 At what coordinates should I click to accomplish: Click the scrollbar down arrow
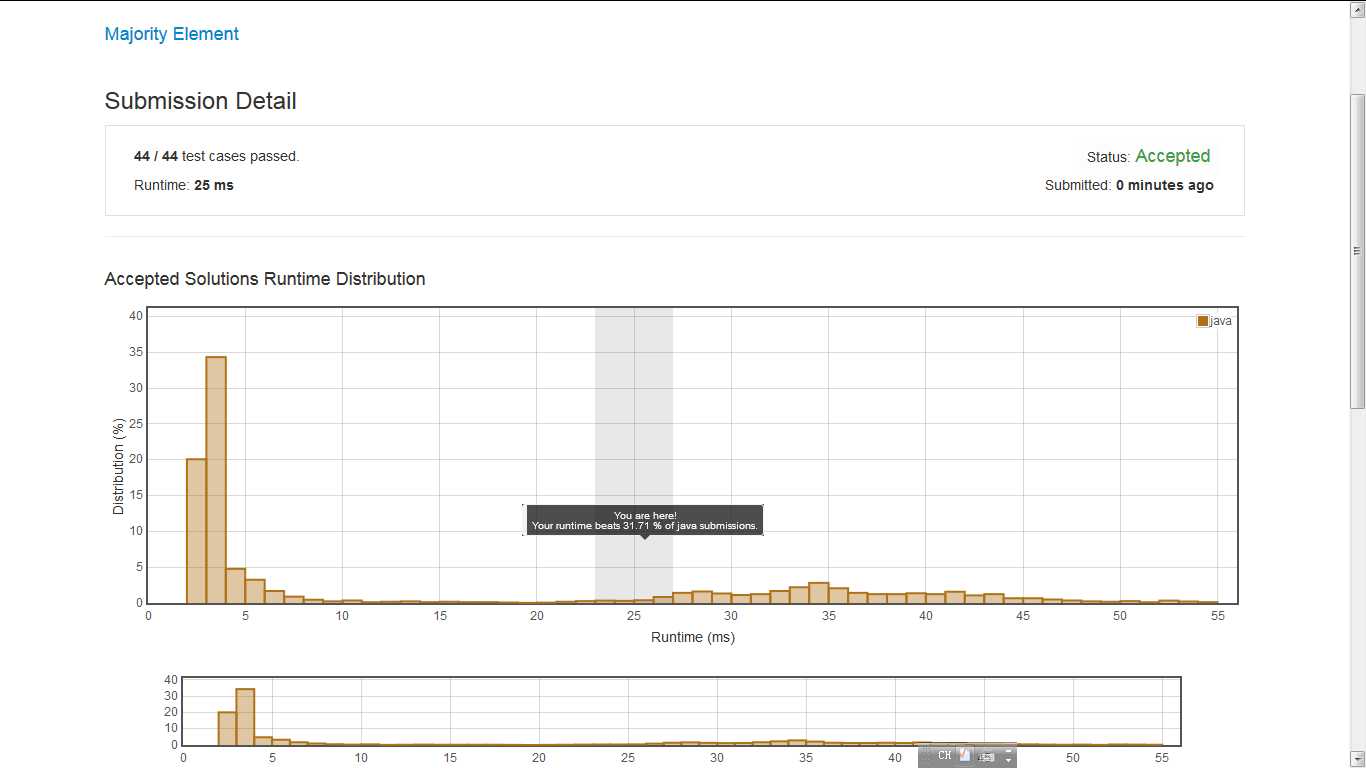coord(1357,759)
